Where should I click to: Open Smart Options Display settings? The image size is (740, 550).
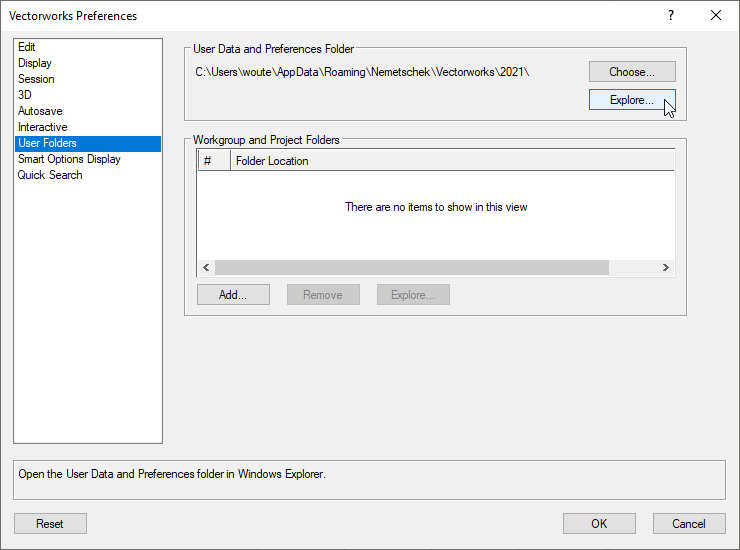[x=88, y=159]
